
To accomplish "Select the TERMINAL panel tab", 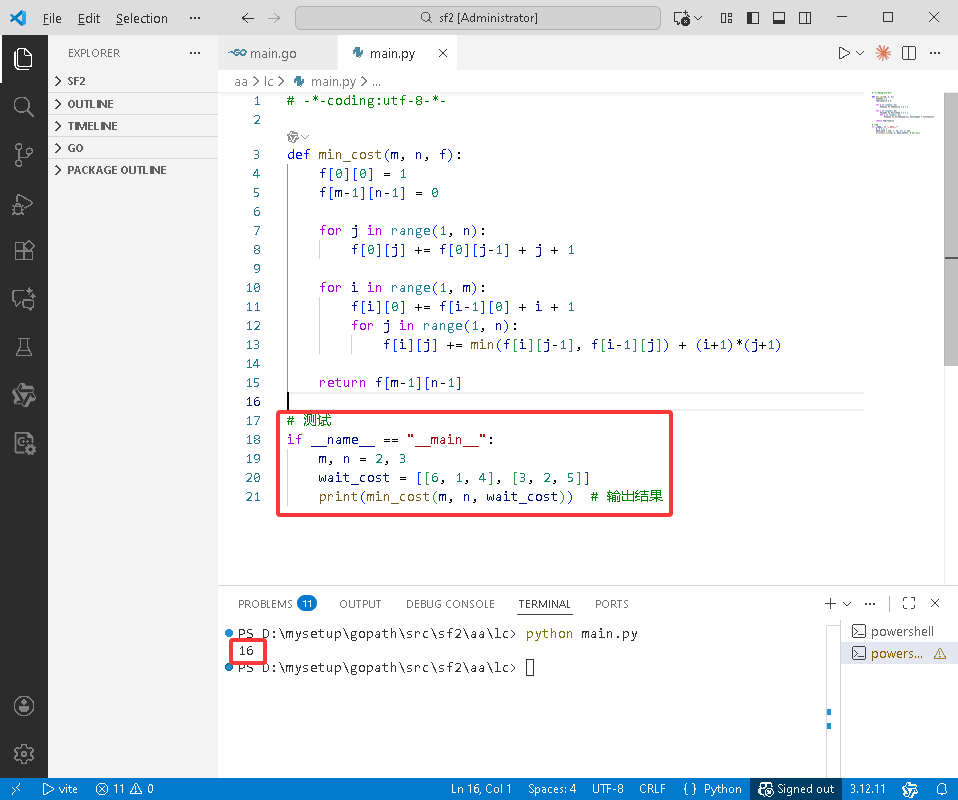I will (x=544, y=604).
